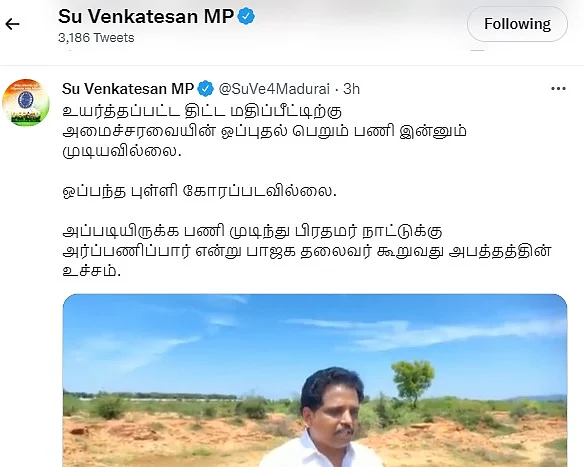Go back using the left arrow
The width and height of the screenshot is (584, 467).
12,24
